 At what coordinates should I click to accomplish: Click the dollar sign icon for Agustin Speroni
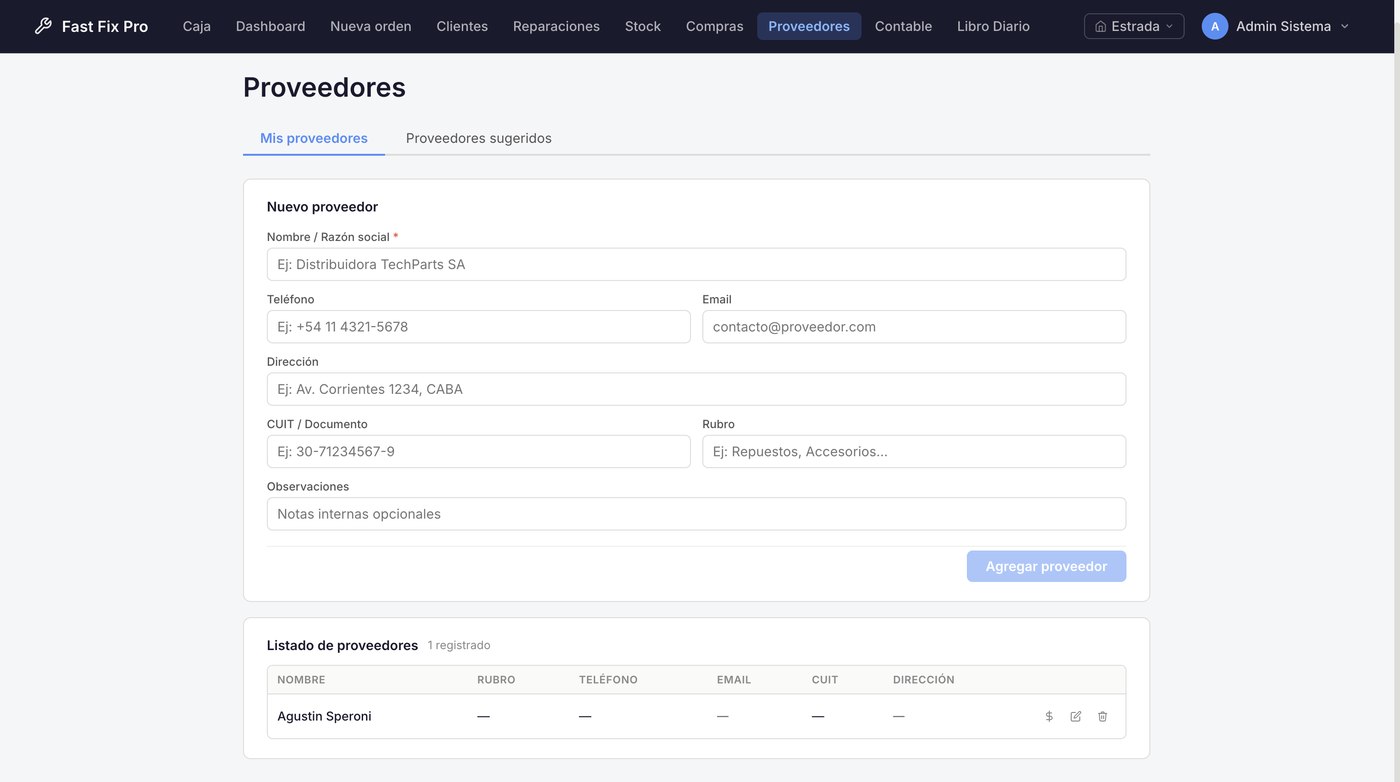tap(1049, 716)
